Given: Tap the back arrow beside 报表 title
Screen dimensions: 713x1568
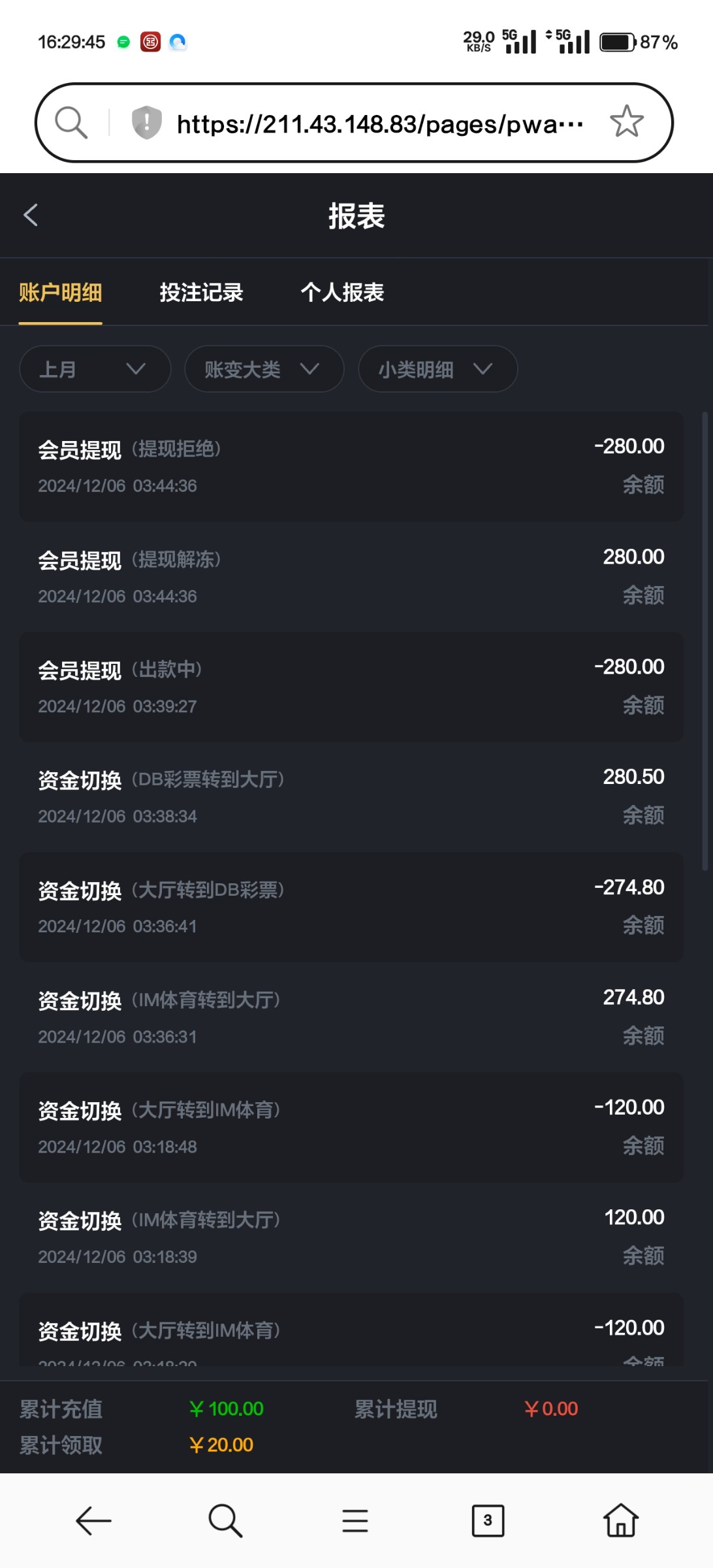Looking at the screenshot, I should pyautogui.click(x=31, y=215).
